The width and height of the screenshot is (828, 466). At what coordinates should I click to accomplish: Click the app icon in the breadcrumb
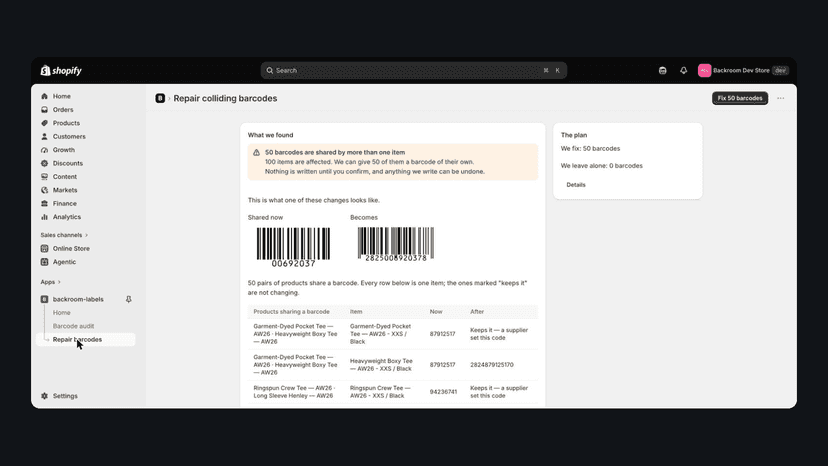[x=160, y=98]
